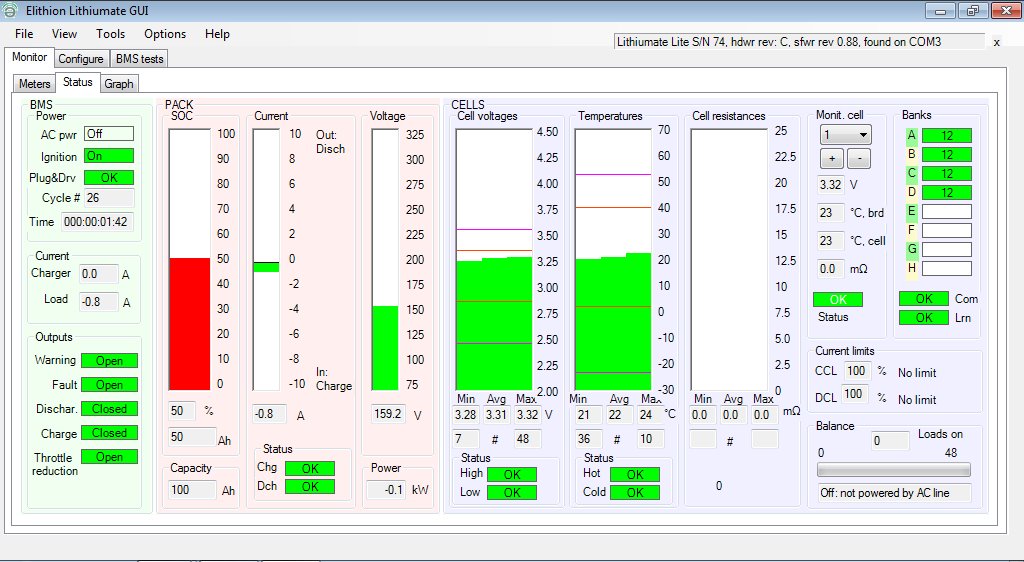Click Bank C cell count field
This screenshot has height=562, width=1024.
947,174
